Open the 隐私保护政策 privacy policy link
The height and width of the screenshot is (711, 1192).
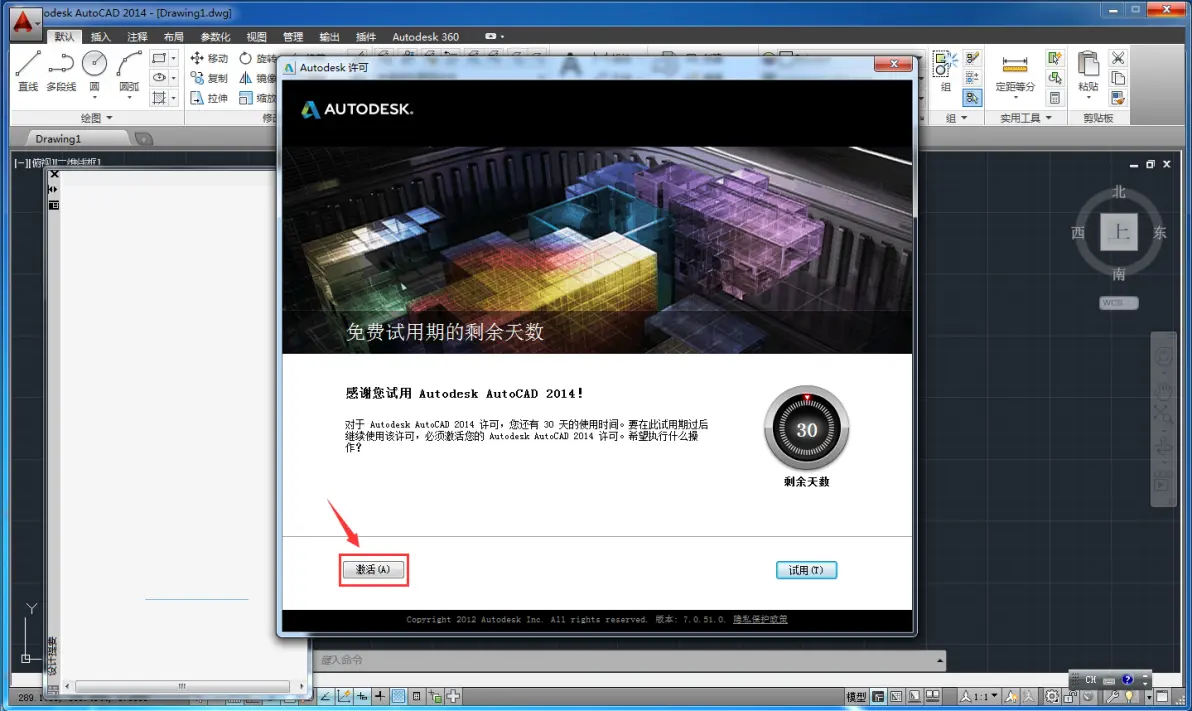[x=760, y=620]
